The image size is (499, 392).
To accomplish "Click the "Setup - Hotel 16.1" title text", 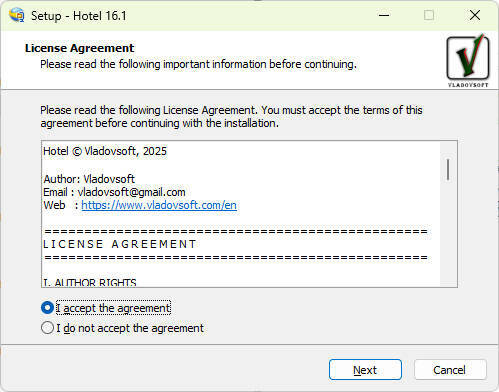I will [x=79, y=16].
